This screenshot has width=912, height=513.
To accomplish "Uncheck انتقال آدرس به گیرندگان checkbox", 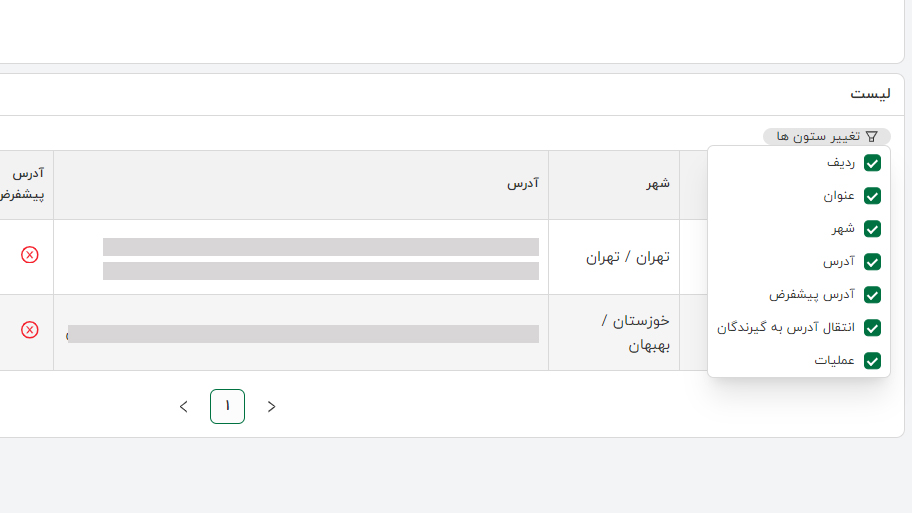I will (x=872, y=328).
